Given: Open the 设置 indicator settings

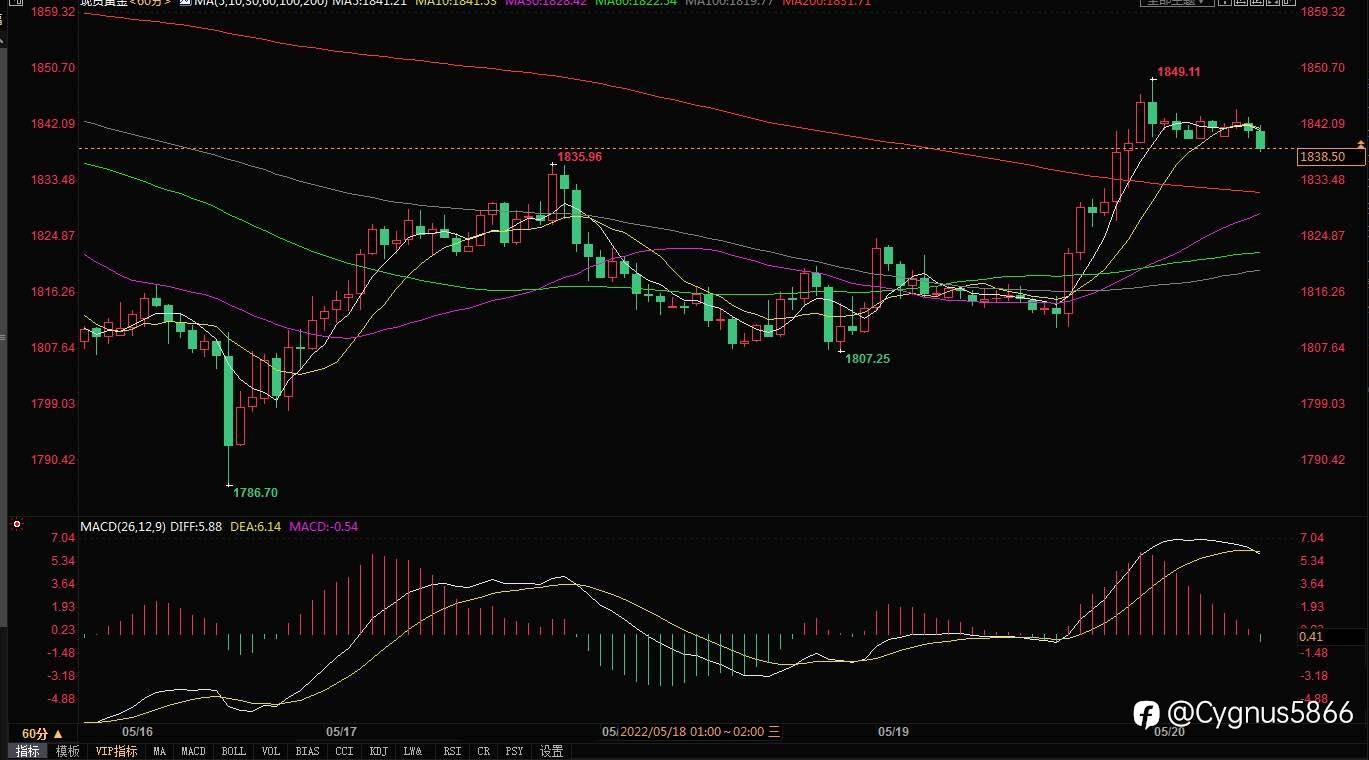Looking at the screenshot, I should (x=551, y=751).
